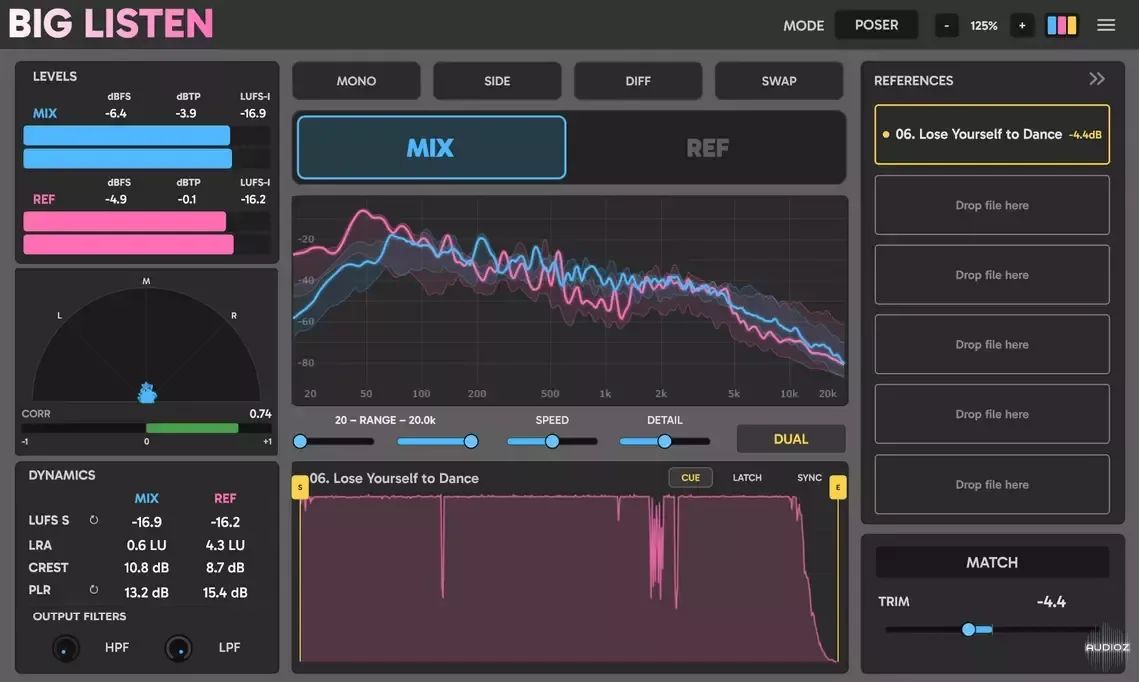Collapse the References panel with double chevron
The image size is (1140, 682).
click(x=1096, y=79)
